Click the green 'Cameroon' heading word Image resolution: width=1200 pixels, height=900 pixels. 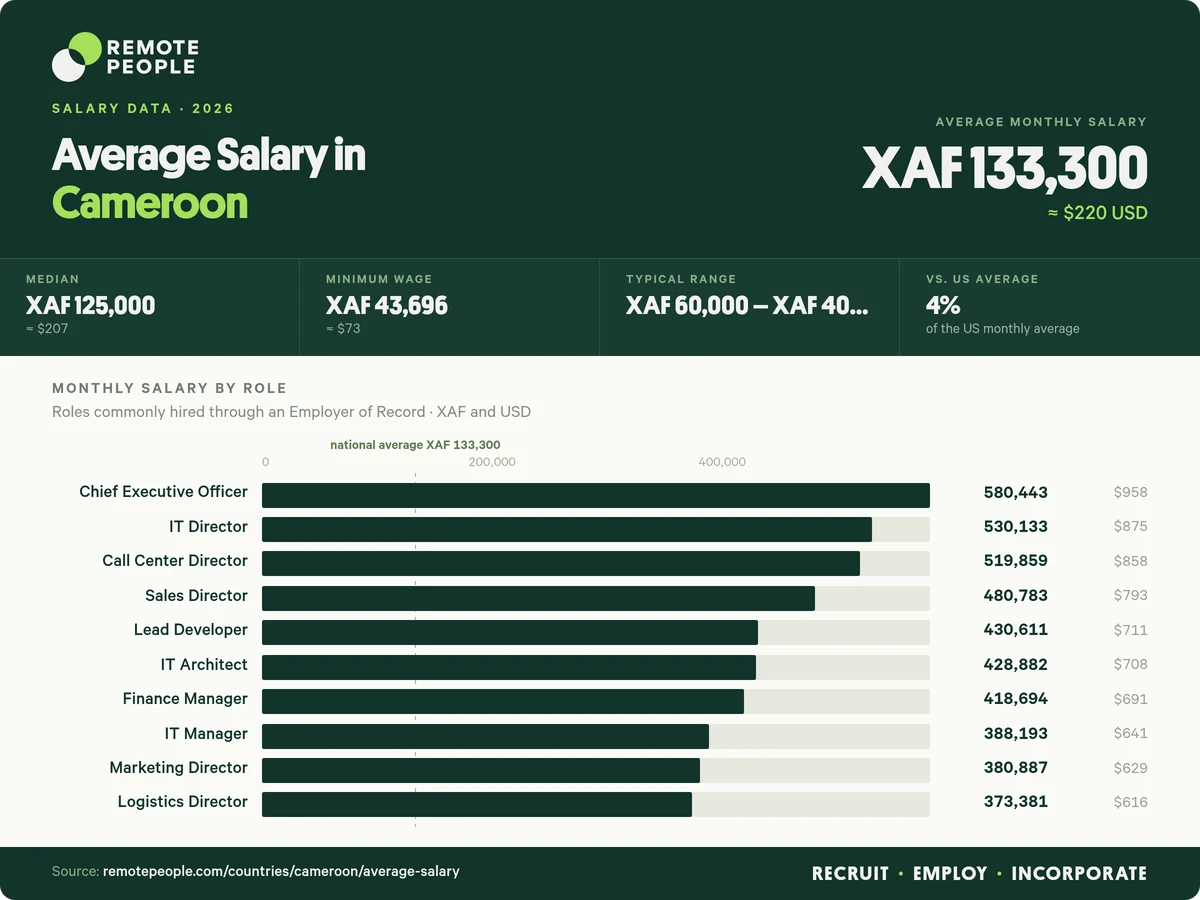click(x=150, y=203)
